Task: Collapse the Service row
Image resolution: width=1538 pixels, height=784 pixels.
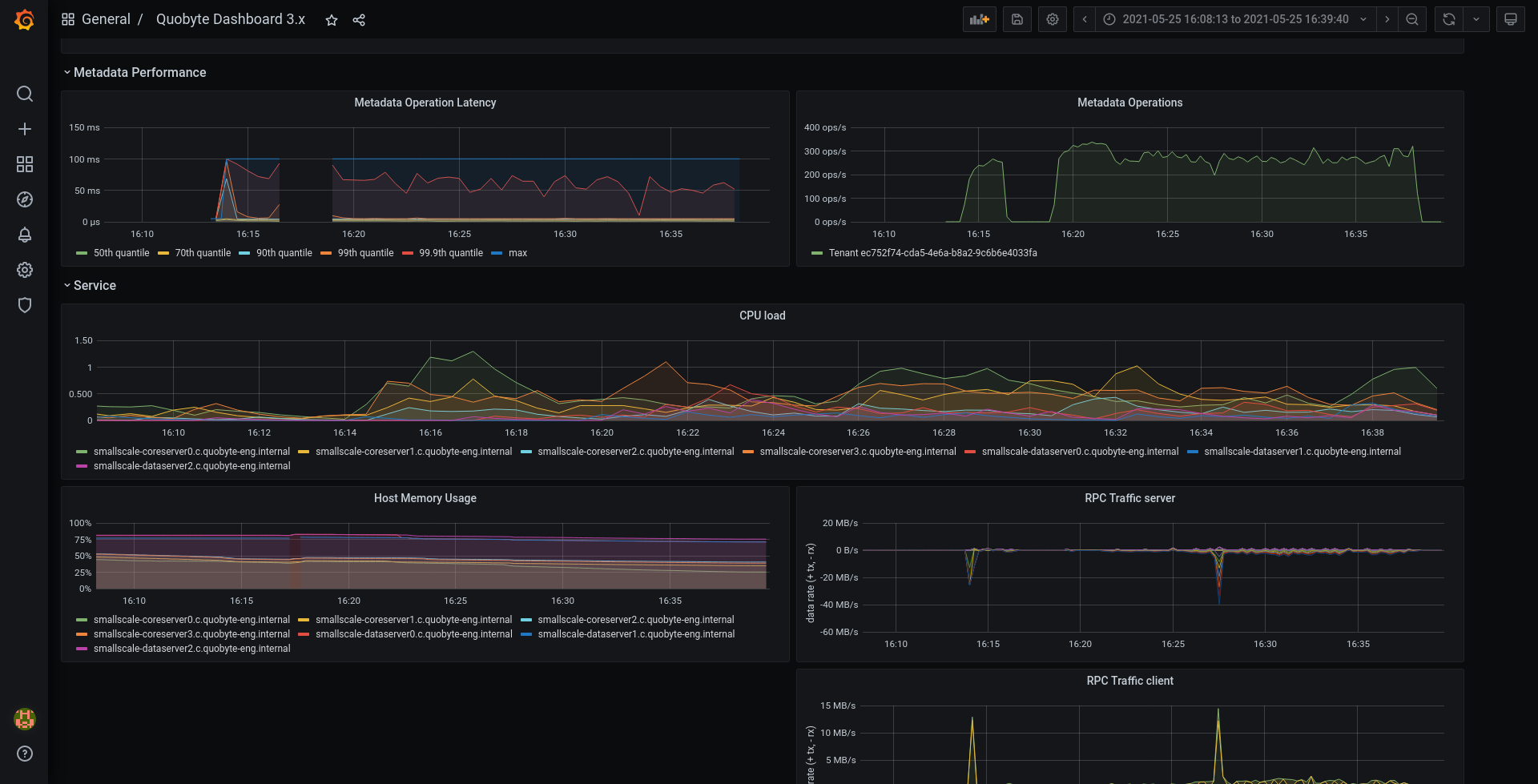Action: pyautogui.click(x=90, y=285)
